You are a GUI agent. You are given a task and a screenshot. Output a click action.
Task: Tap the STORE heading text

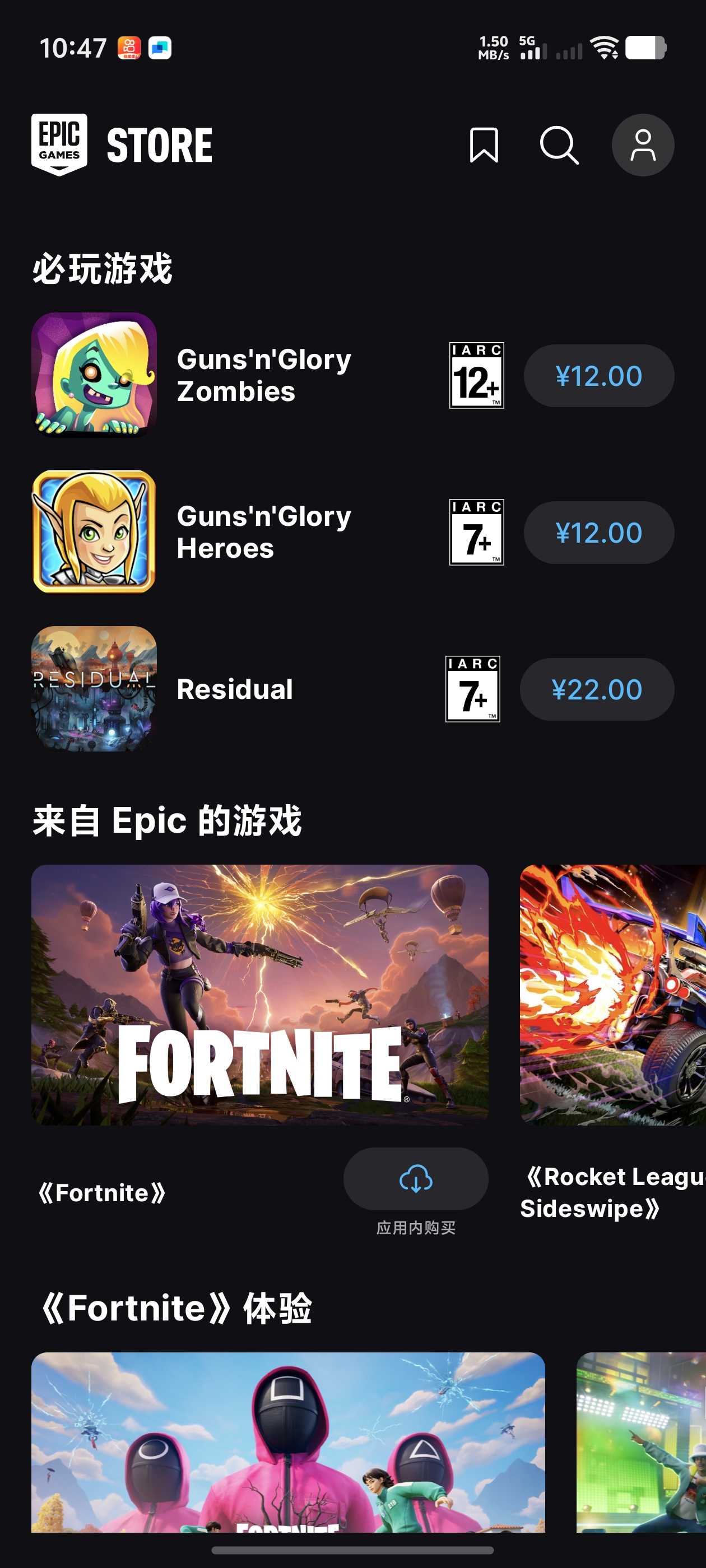pyautogui.click(x=160, y=146)
